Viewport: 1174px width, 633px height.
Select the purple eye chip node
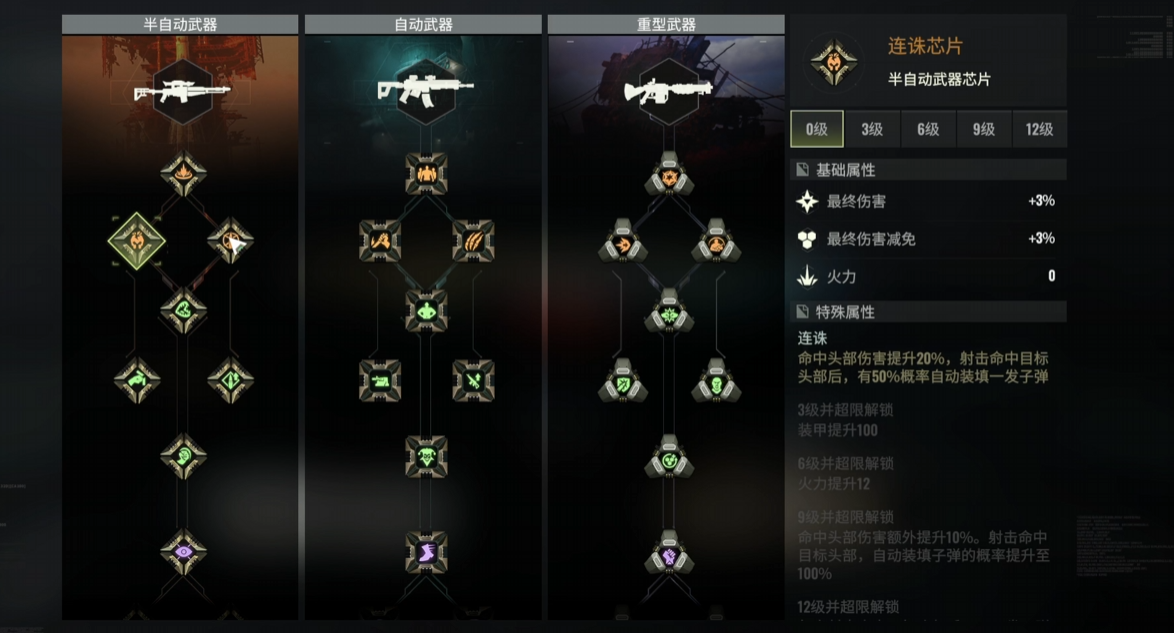point(183,552)
